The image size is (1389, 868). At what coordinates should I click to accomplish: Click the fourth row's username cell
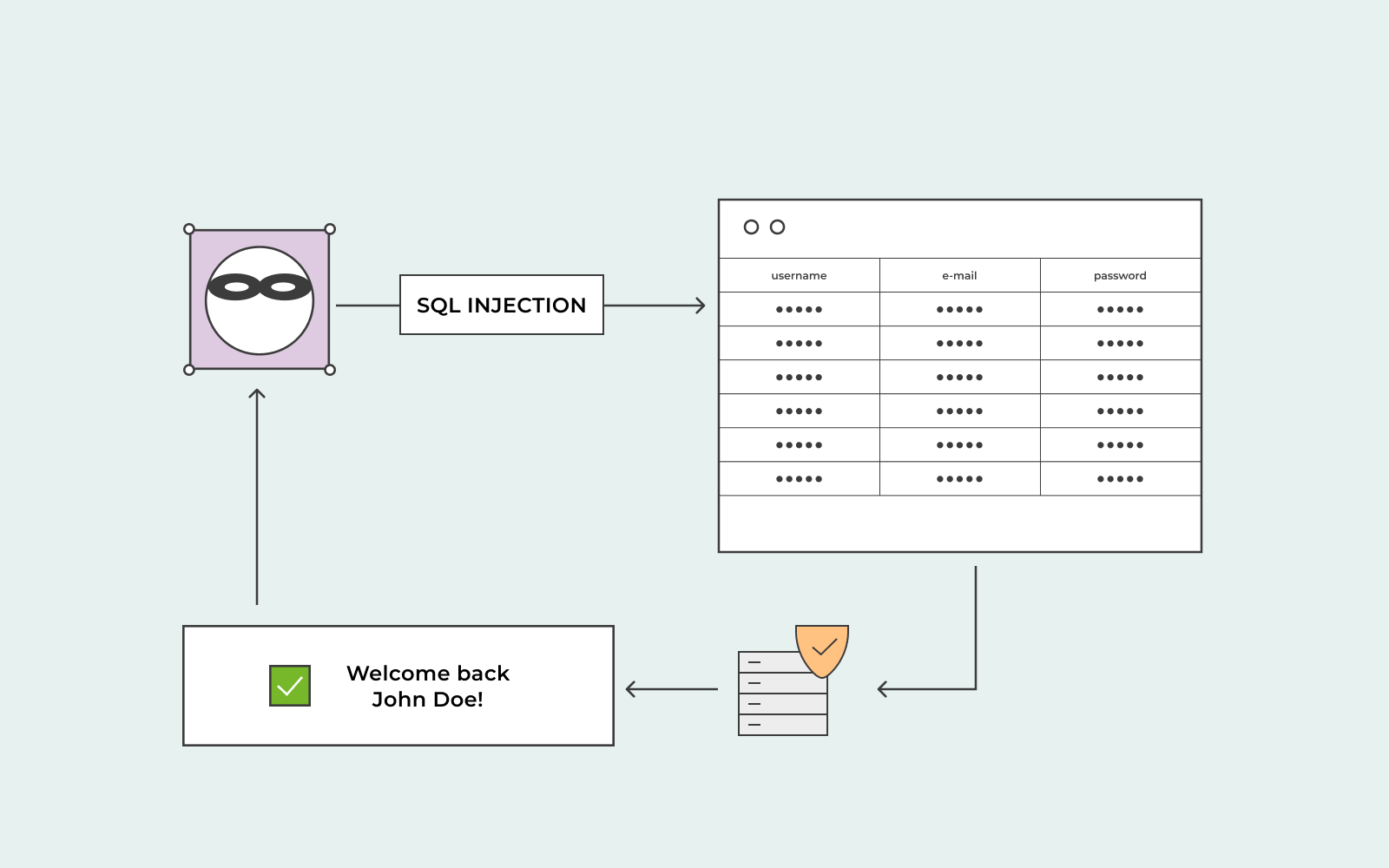[x=800, y=411]
